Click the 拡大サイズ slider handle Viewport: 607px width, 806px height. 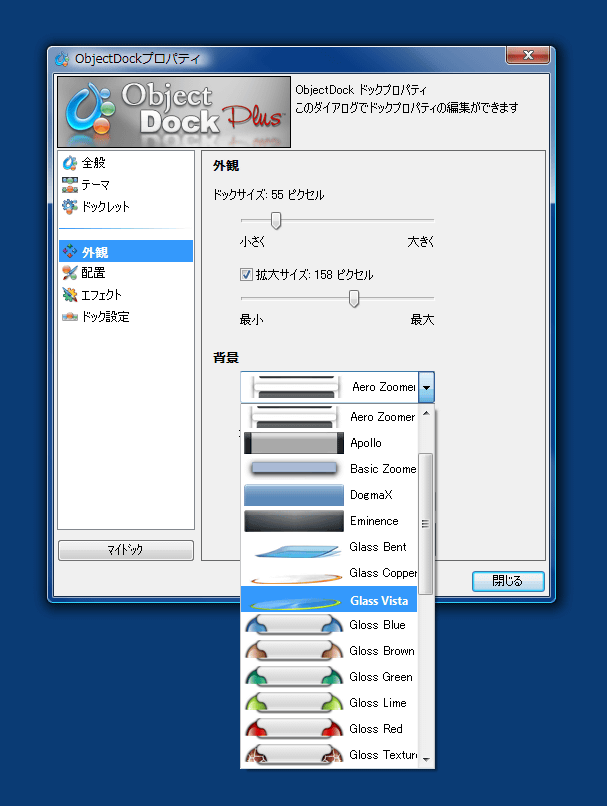(x=354, y=298)
